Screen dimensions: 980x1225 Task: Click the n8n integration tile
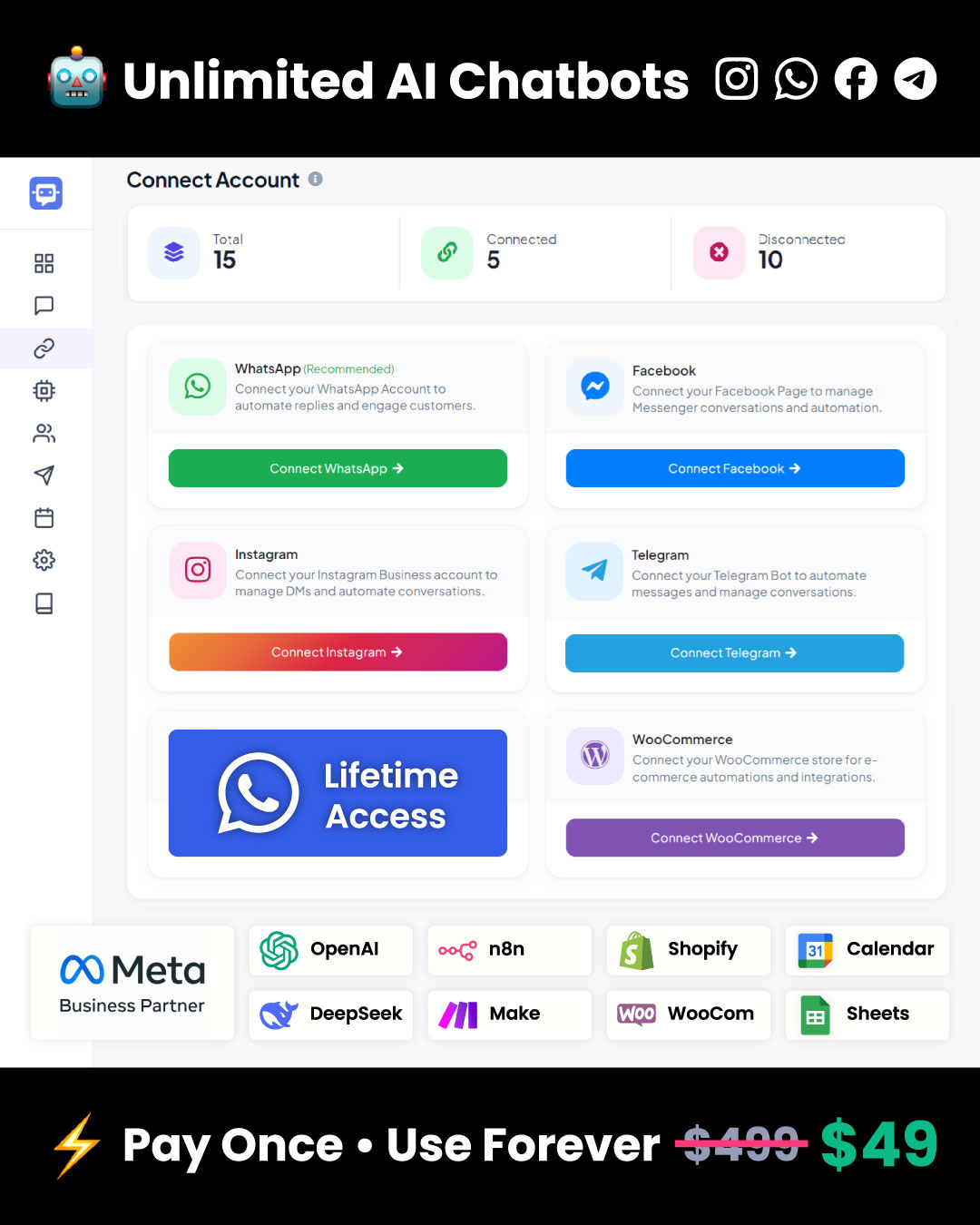(x=510, y=950)
